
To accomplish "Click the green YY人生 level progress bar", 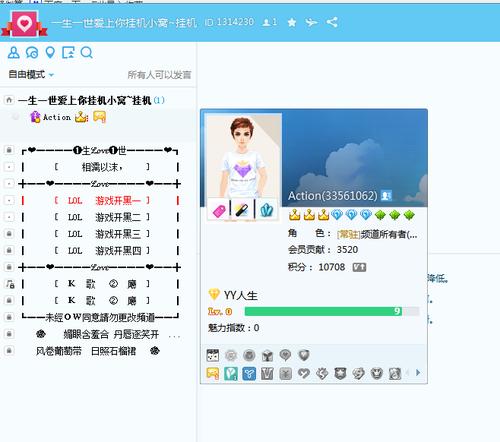I will [332, 311].
